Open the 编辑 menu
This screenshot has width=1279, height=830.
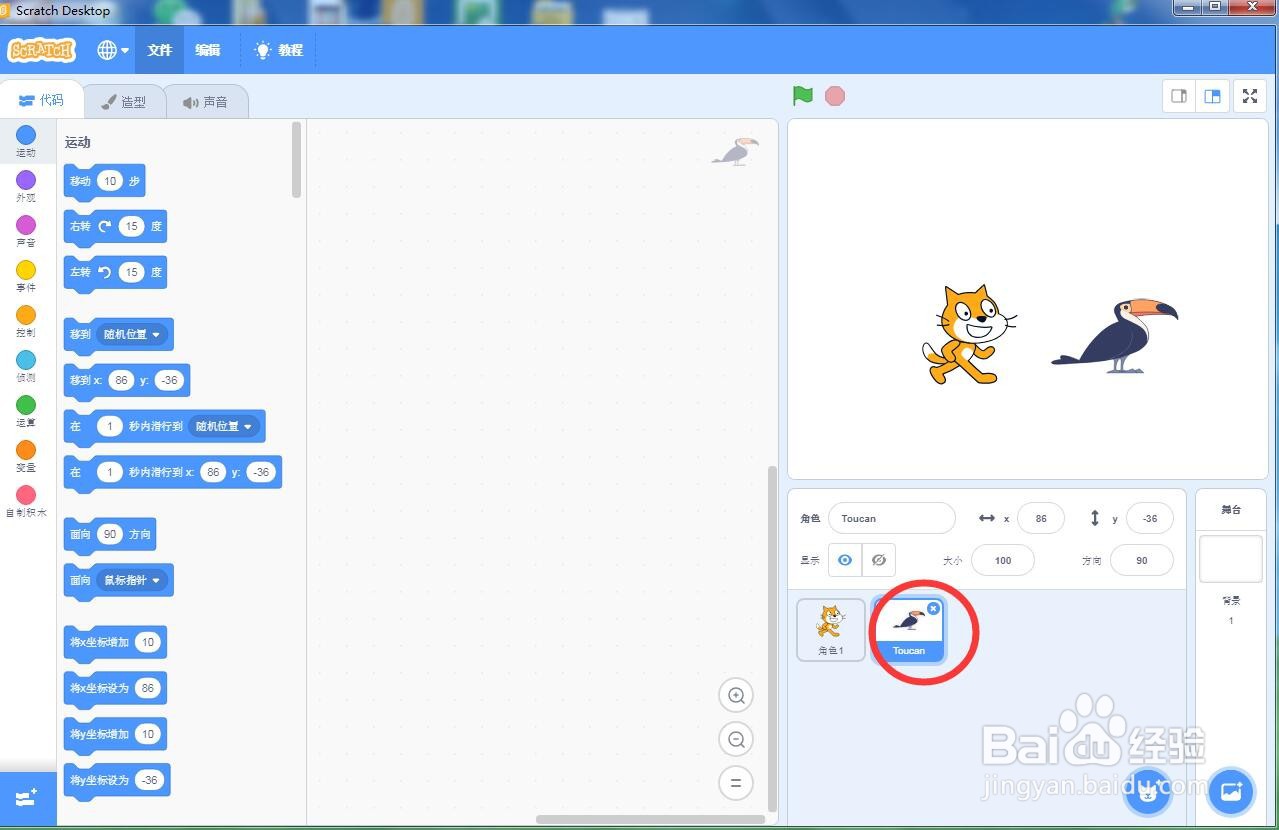208,50
